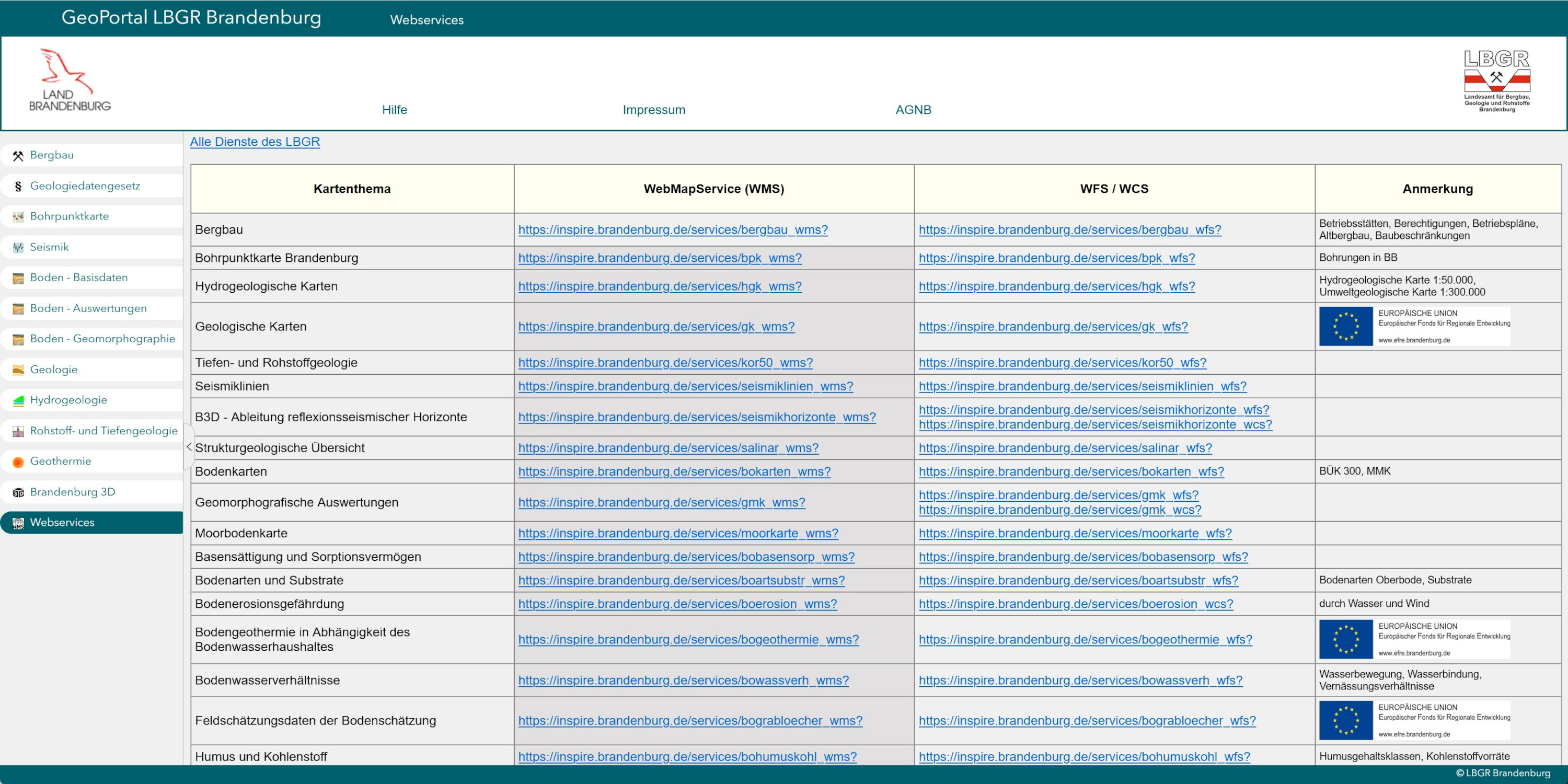Open the Geologie menu entry
This screenshot has width=1568, height=784.
click(x=91, y=370)
